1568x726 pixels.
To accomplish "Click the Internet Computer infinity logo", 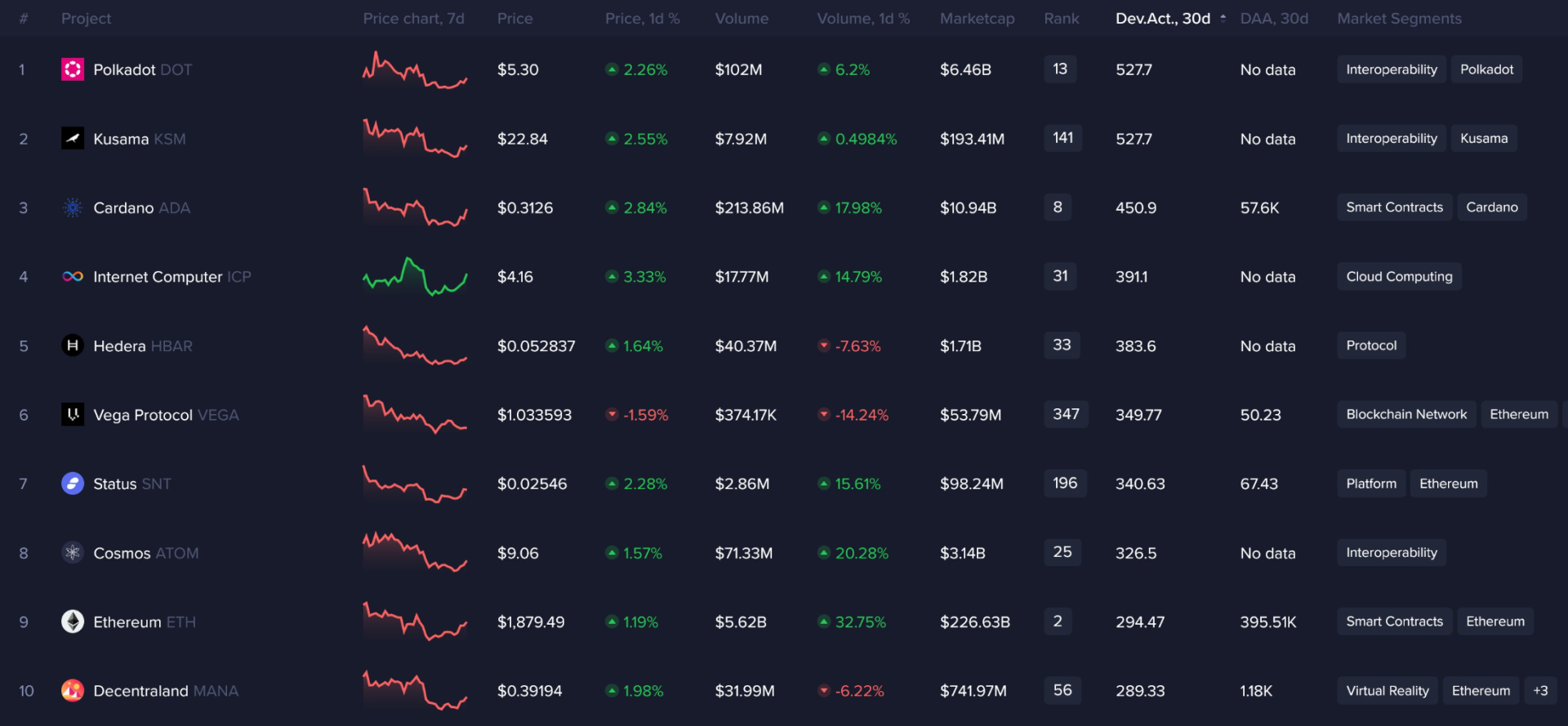I will click(73, 277).
